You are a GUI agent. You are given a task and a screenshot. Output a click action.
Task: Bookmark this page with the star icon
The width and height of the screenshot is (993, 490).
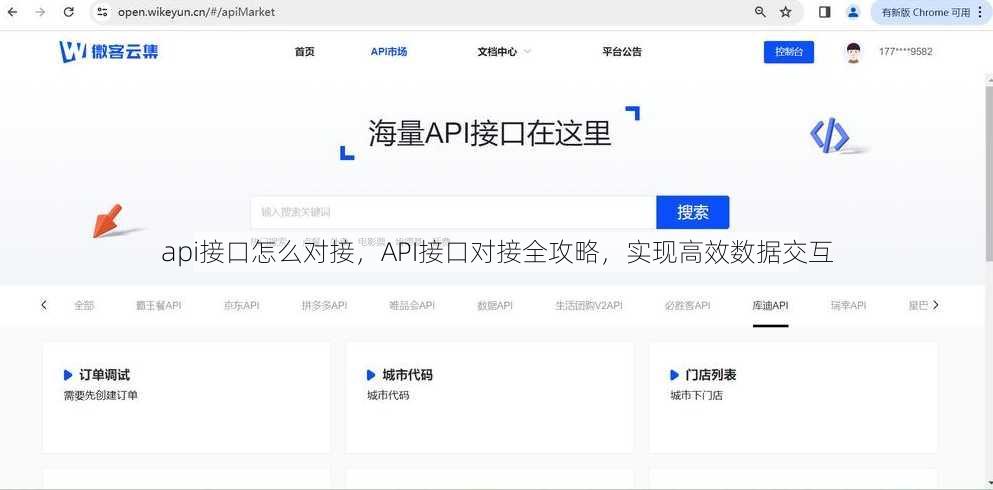(x=786, y=12)
